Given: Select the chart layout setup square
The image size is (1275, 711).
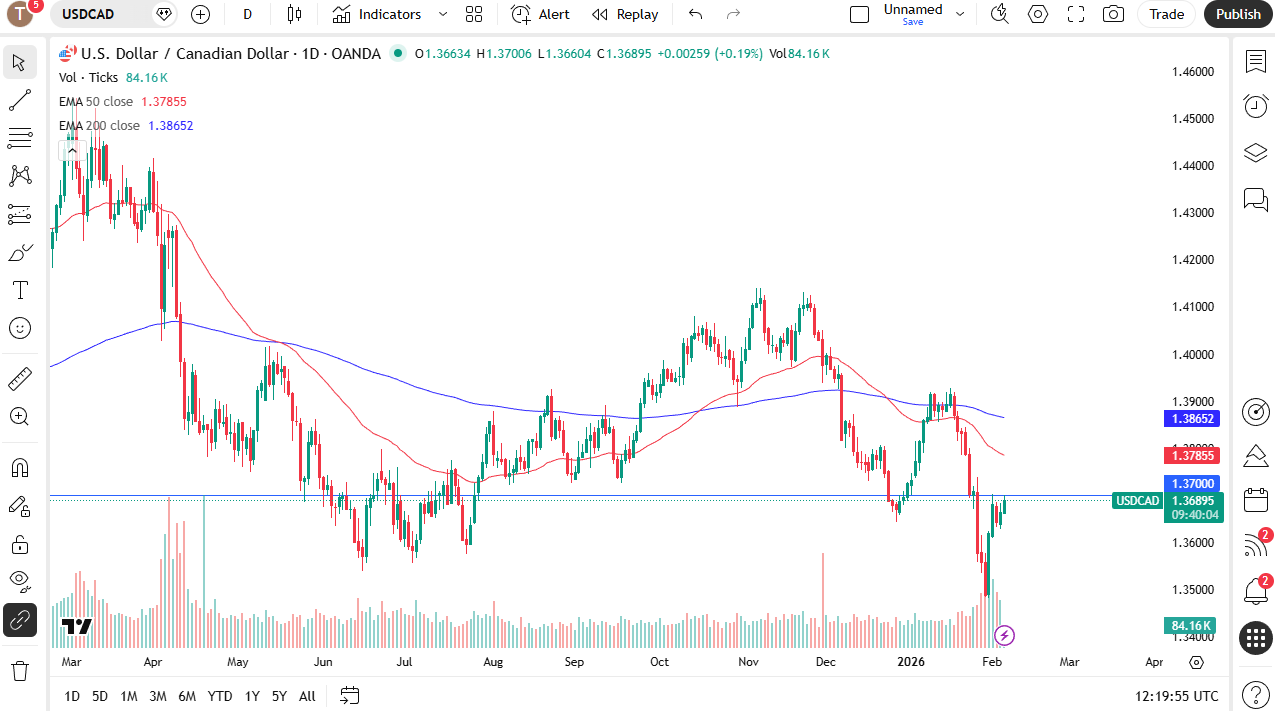Looking at the screenshot, I should [x=859, y=14].
